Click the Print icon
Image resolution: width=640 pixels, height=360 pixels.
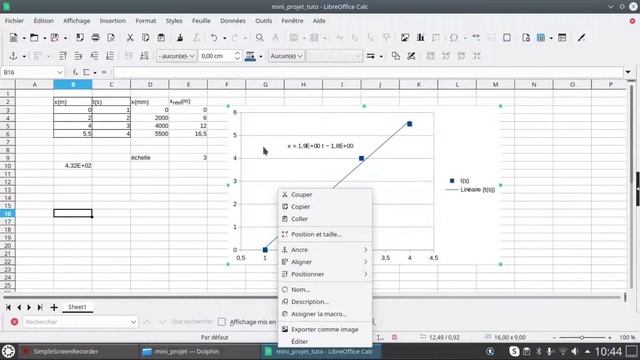pyautogui.click(x=96, y=38)
